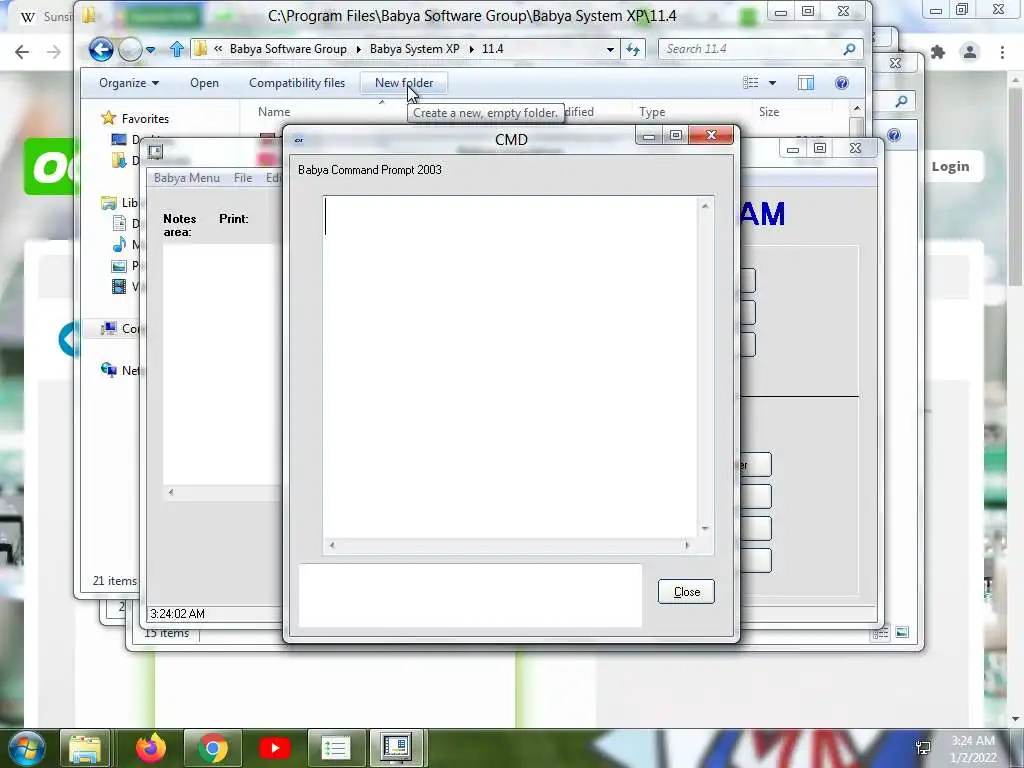This screenshot has width=1024, height=768.
Task: Click scroll left arrow in Notes area
Action: (x=171, y=492)
